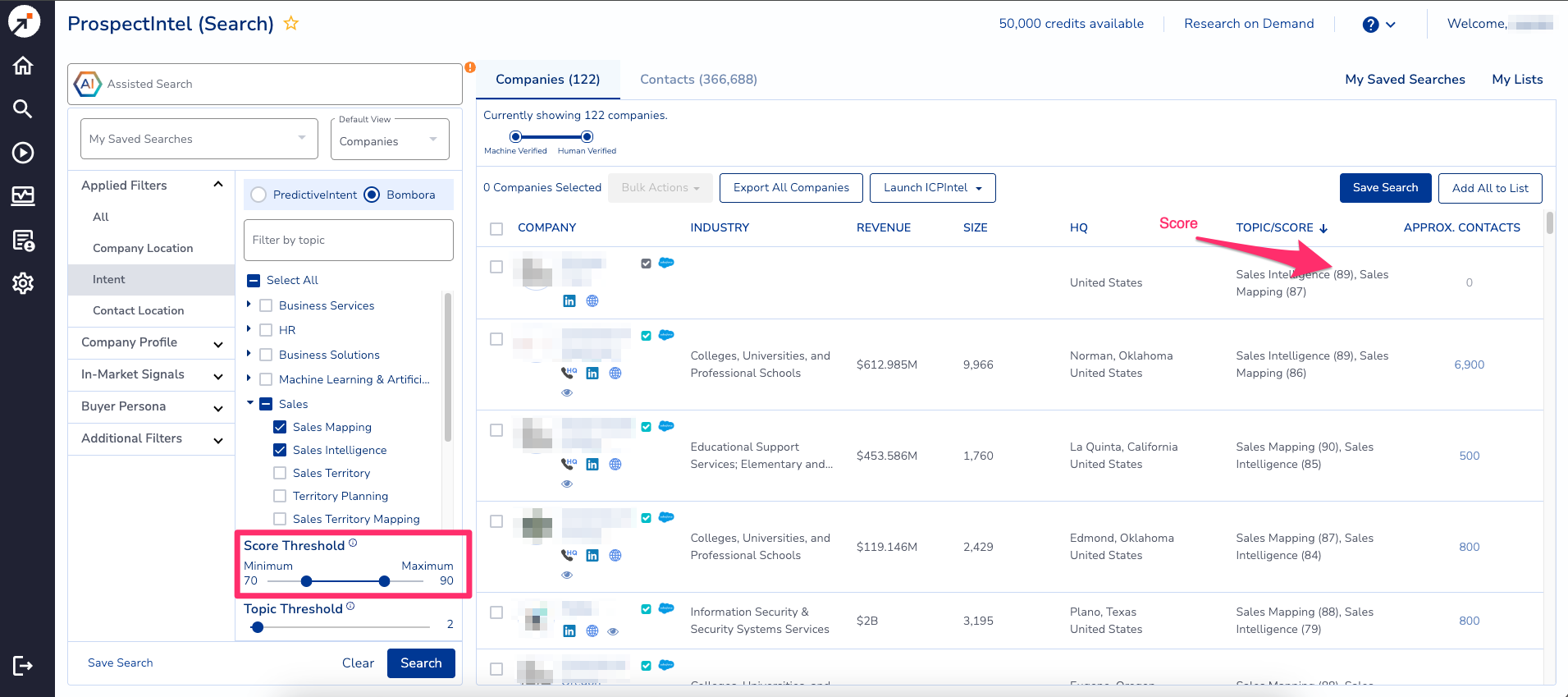Image resolution: width=1568 pixels, height=697 pixels.
Task: Click the 6,900 approx. contacts link
Action: coord(1469,365)
